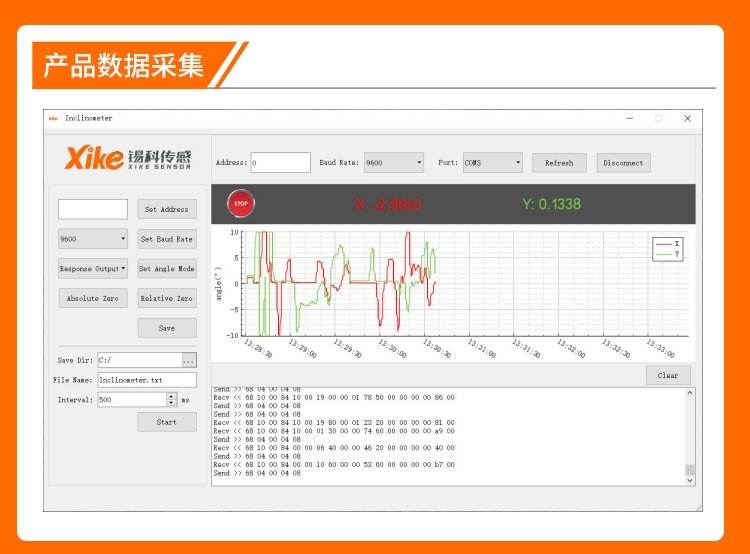
Task: Open the Response Output mode dropdown
Action: point(93,269)
